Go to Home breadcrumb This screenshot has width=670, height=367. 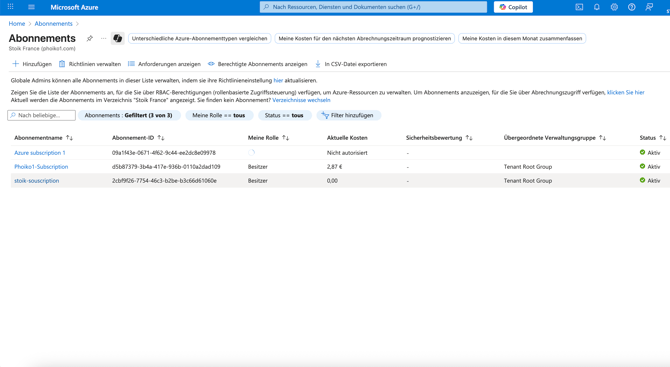coord(17,23)
